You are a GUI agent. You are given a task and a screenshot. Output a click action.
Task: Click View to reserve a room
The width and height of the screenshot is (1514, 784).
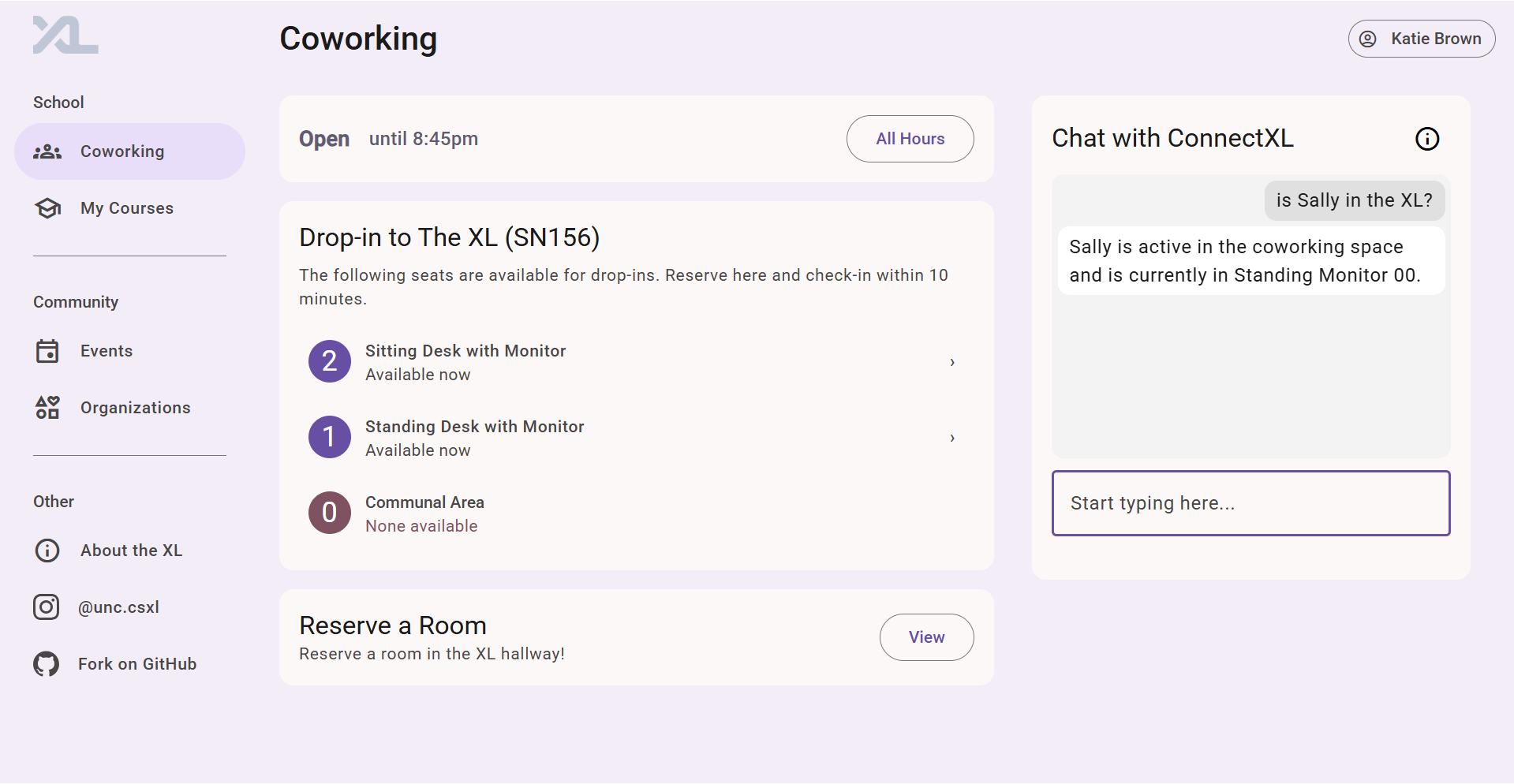[926, 637]
